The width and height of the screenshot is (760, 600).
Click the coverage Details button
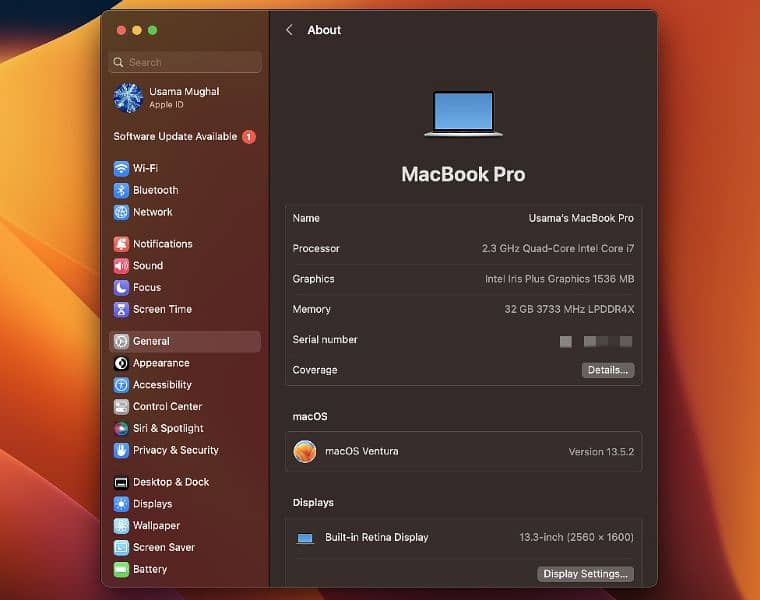click(x=607, y=370)
